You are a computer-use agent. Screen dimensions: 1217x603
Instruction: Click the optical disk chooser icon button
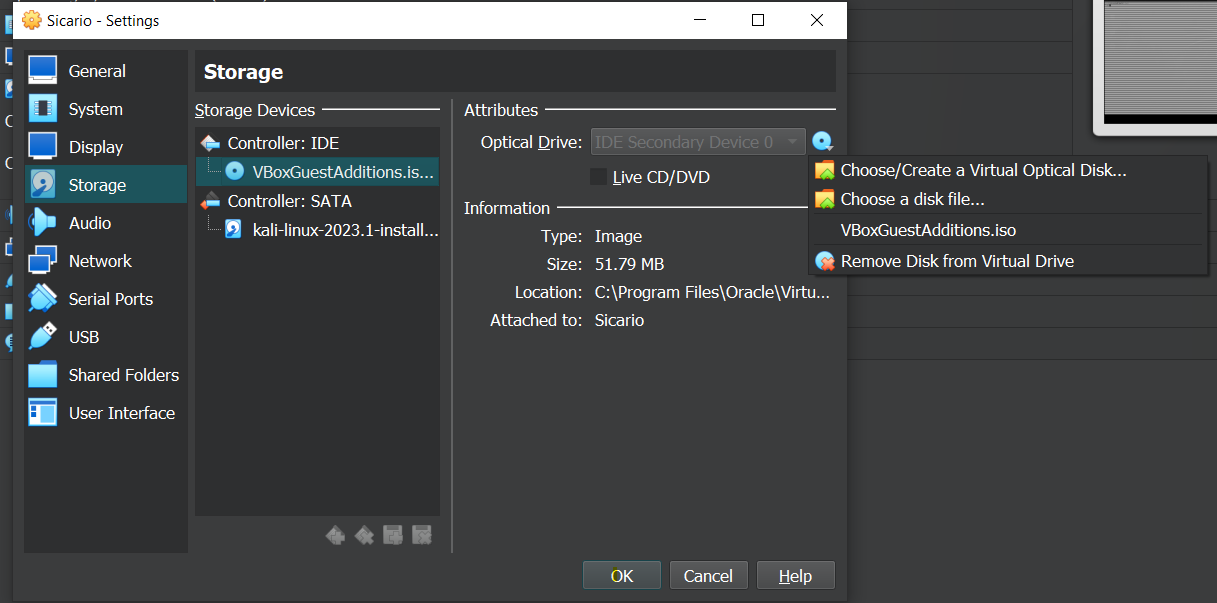coord(823,142)
